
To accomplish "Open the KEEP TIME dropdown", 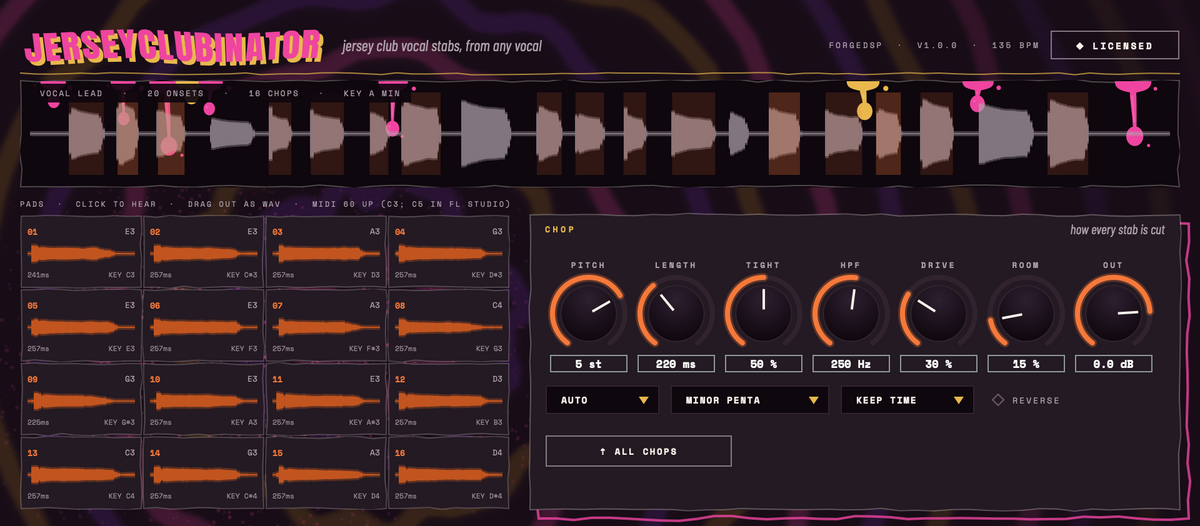I will (907, 400).
